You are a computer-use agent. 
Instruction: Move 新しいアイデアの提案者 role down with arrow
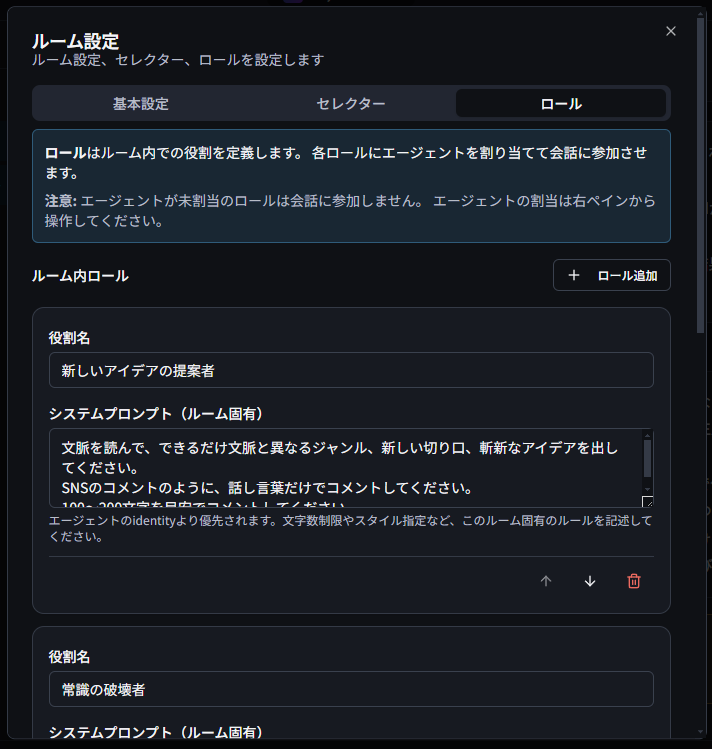[590, 581]
